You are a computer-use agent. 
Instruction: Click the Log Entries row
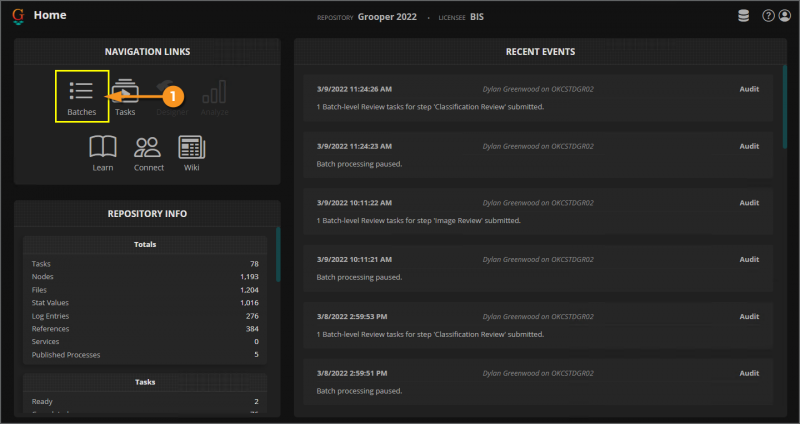tap(145, 316)
